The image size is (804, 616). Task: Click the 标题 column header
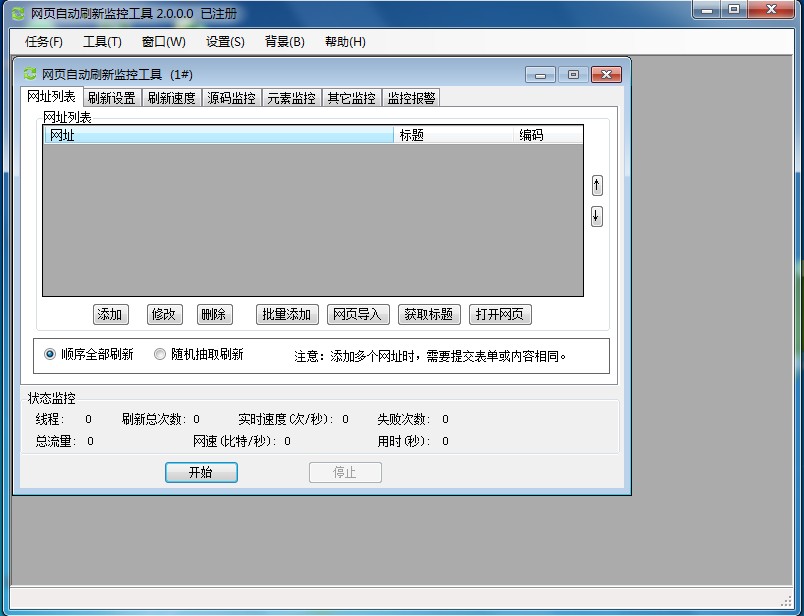click(453, 135)
